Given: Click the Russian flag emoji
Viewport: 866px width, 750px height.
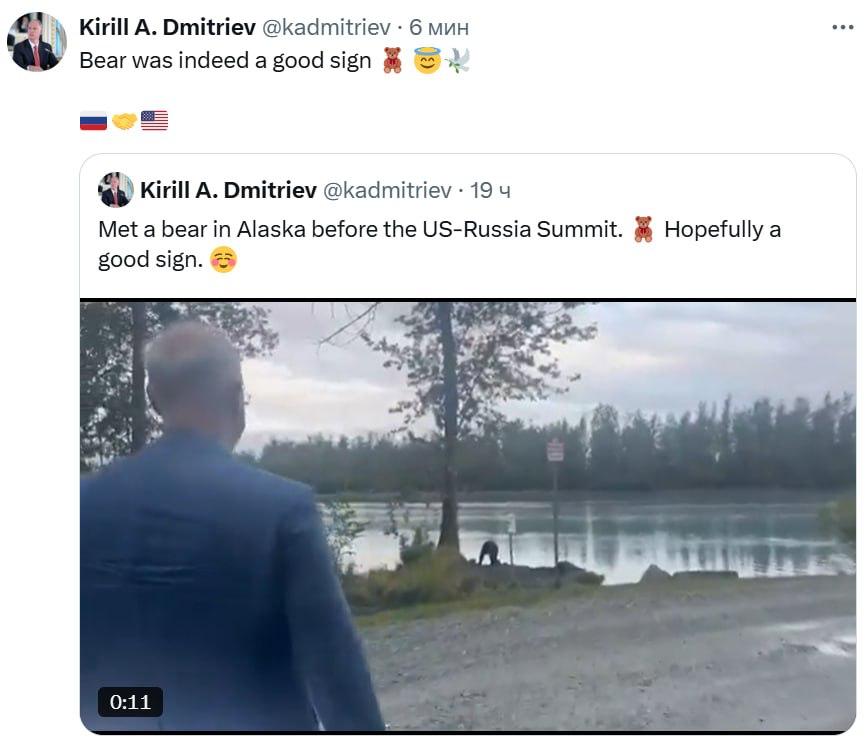Looking at the screenshot, I should pyautogui.click(x=93, y=121).
